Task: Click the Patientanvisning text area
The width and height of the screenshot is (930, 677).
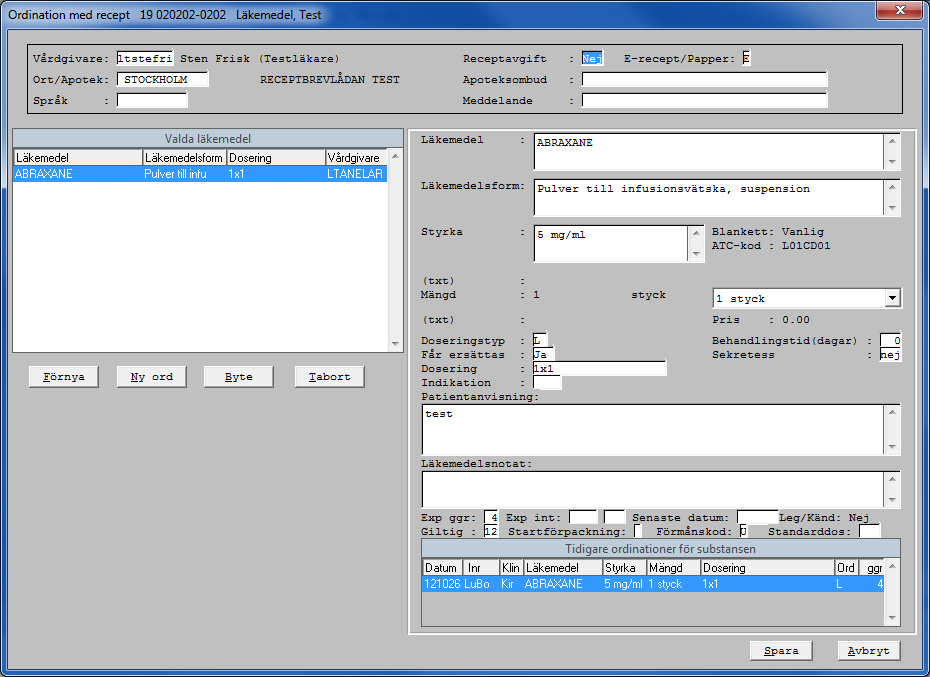Action: tap(652, 430)
